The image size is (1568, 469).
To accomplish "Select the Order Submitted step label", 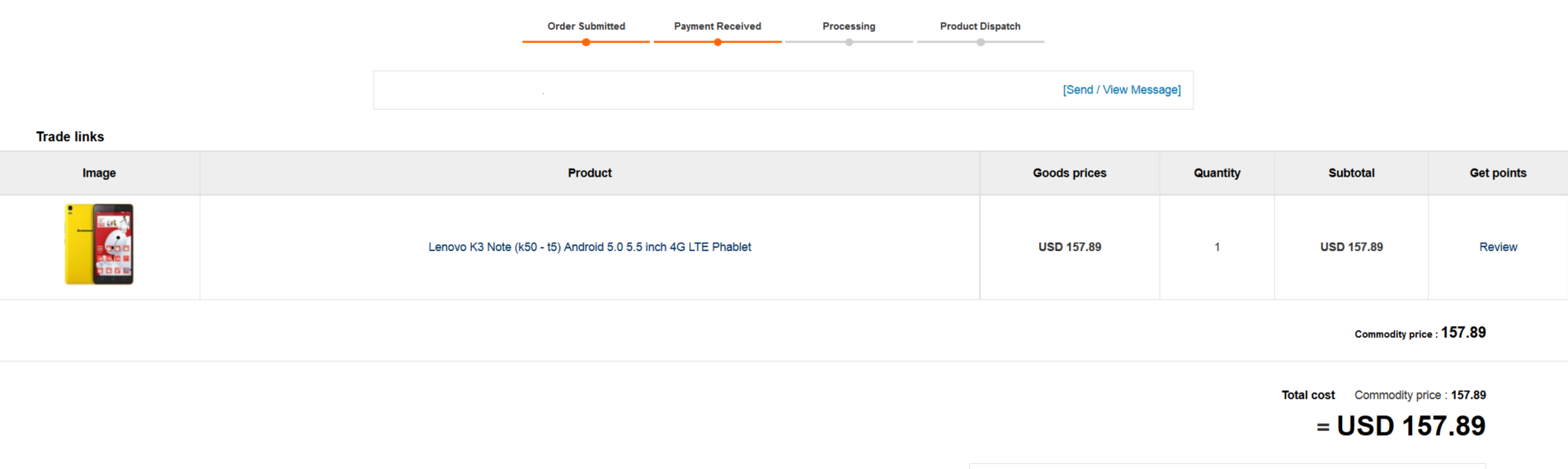I will pos(586,26).
